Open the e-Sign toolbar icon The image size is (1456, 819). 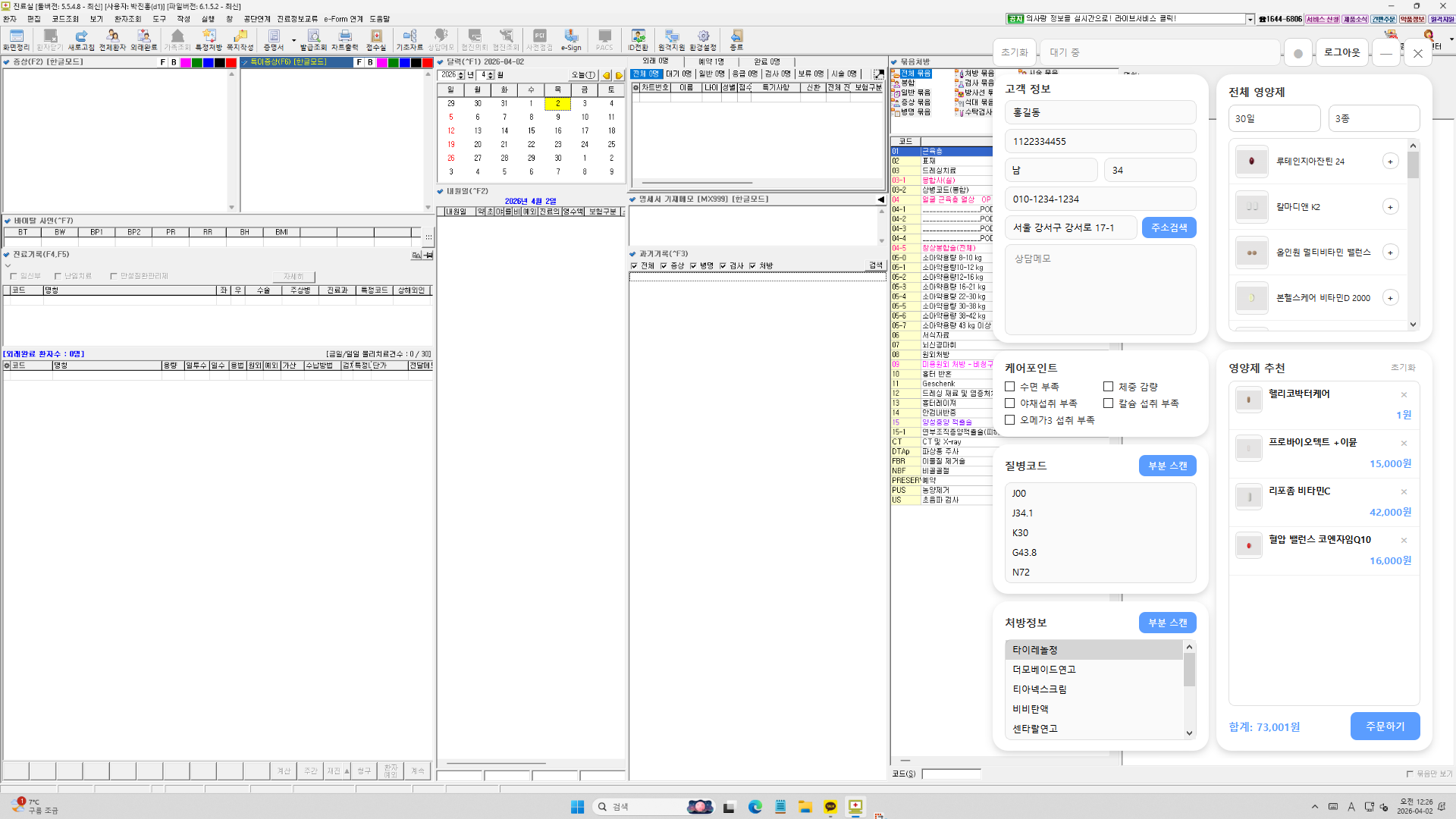point(571,40)
